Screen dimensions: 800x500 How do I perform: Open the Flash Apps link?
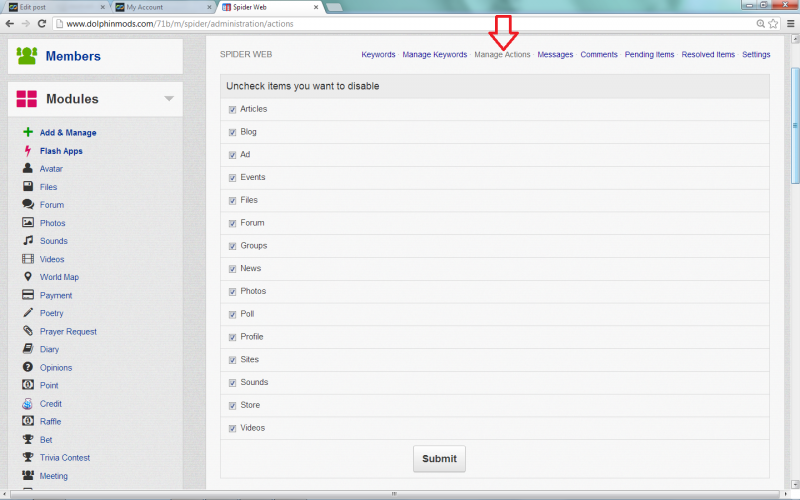[61, 151]
